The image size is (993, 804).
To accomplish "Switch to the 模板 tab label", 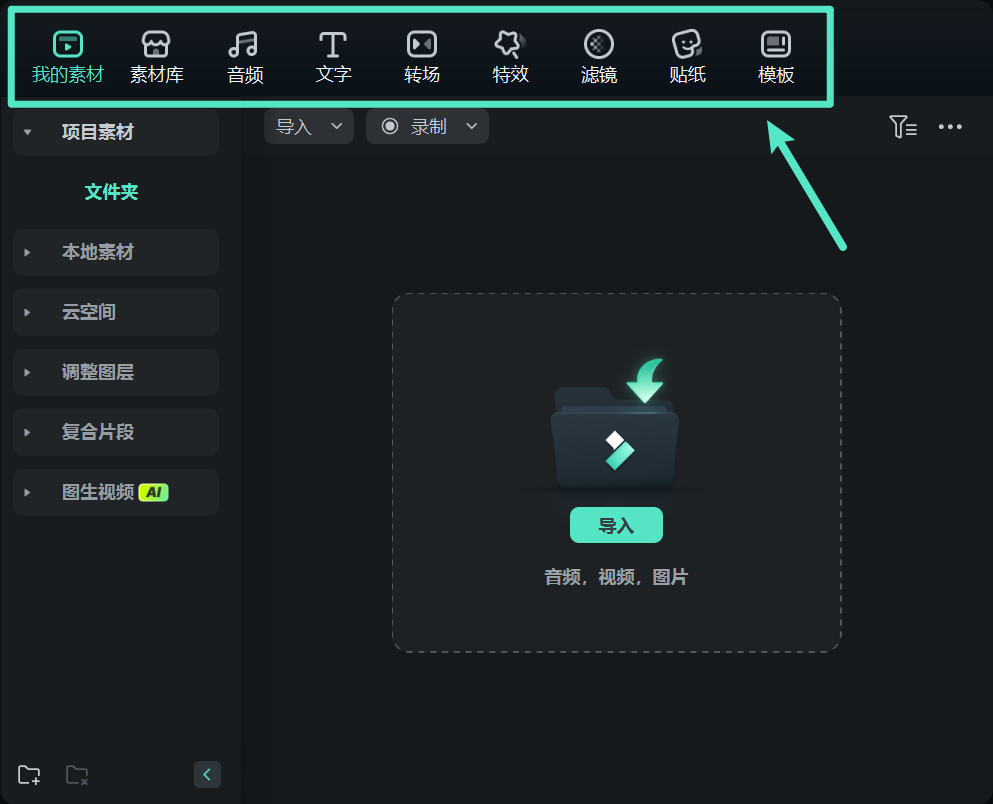I will pos(776,75).
